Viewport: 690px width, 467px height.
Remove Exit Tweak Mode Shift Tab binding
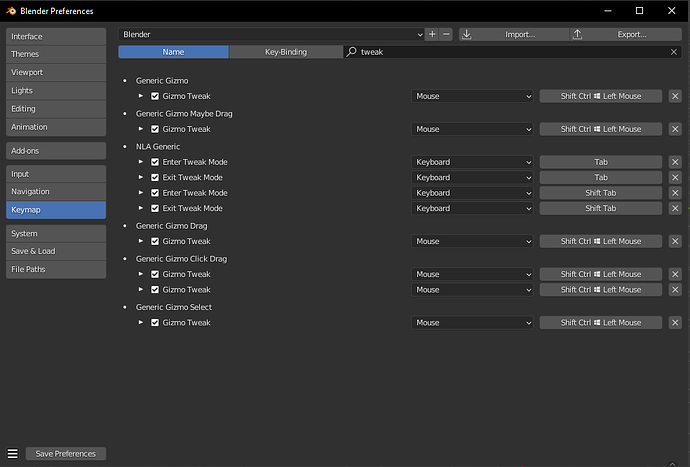tap(675, 208)
